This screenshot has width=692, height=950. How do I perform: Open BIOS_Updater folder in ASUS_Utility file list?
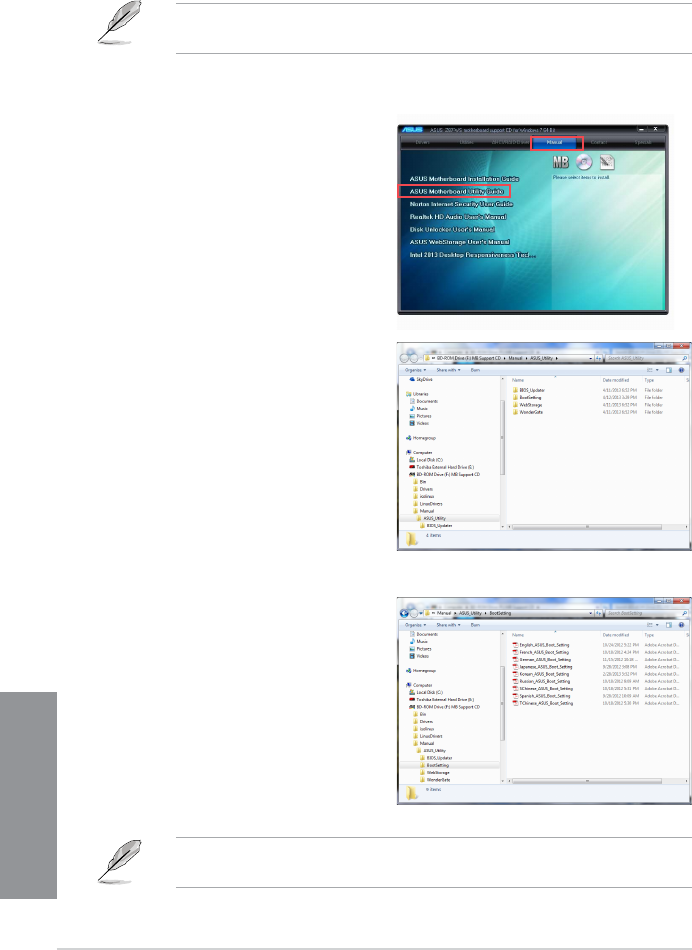click(528, 390)
